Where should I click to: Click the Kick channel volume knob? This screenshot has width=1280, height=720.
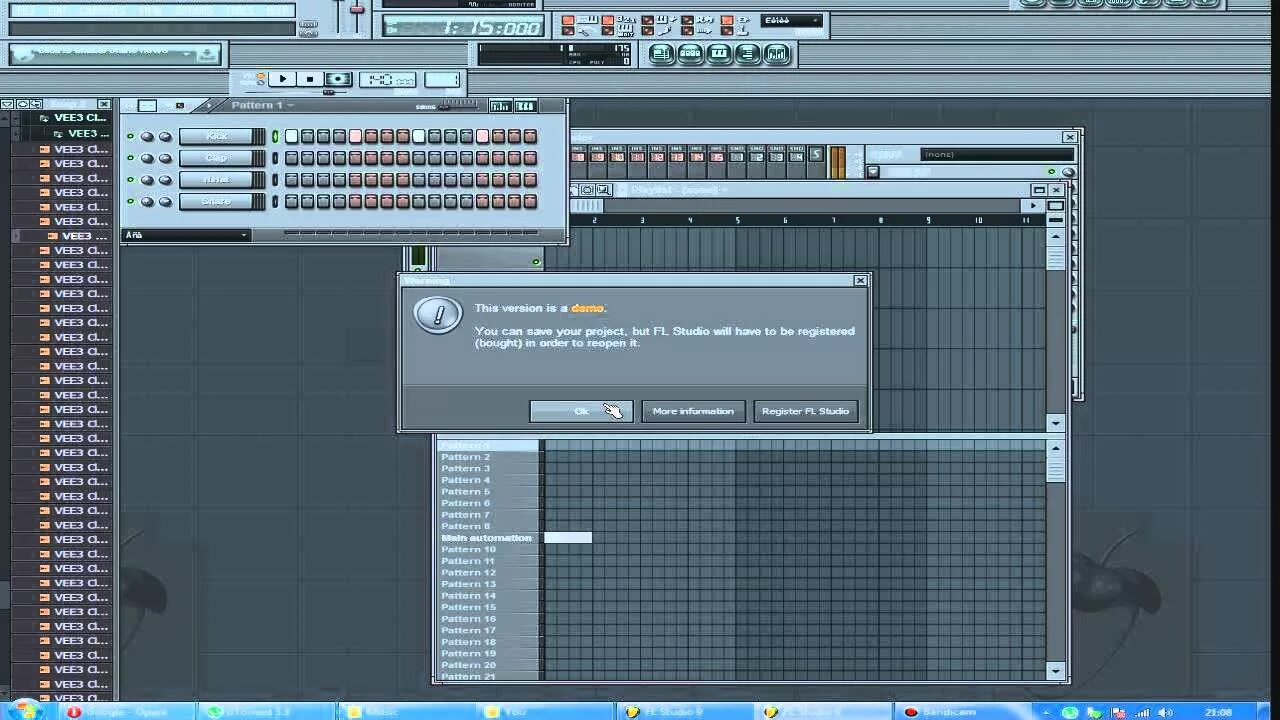(164, 137)
